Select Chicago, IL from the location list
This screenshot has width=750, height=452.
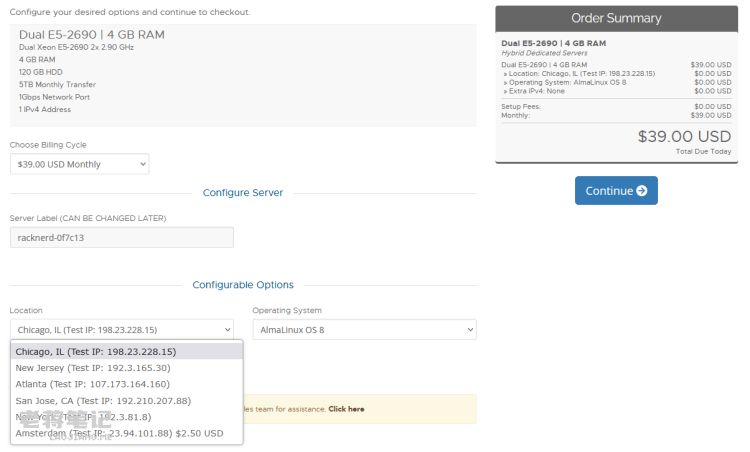[x=96, y=352]
